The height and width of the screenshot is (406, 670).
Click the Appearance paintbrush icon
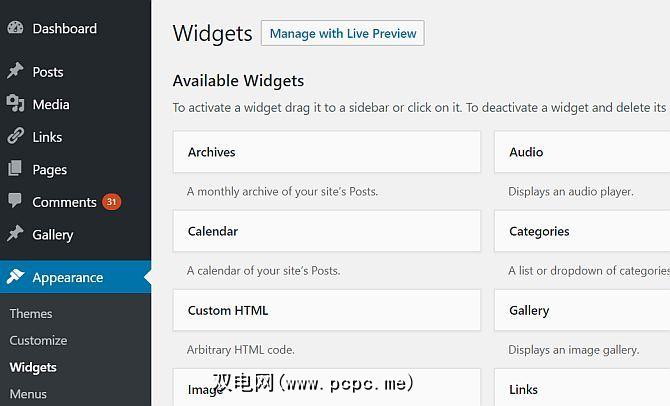[15, 278]
